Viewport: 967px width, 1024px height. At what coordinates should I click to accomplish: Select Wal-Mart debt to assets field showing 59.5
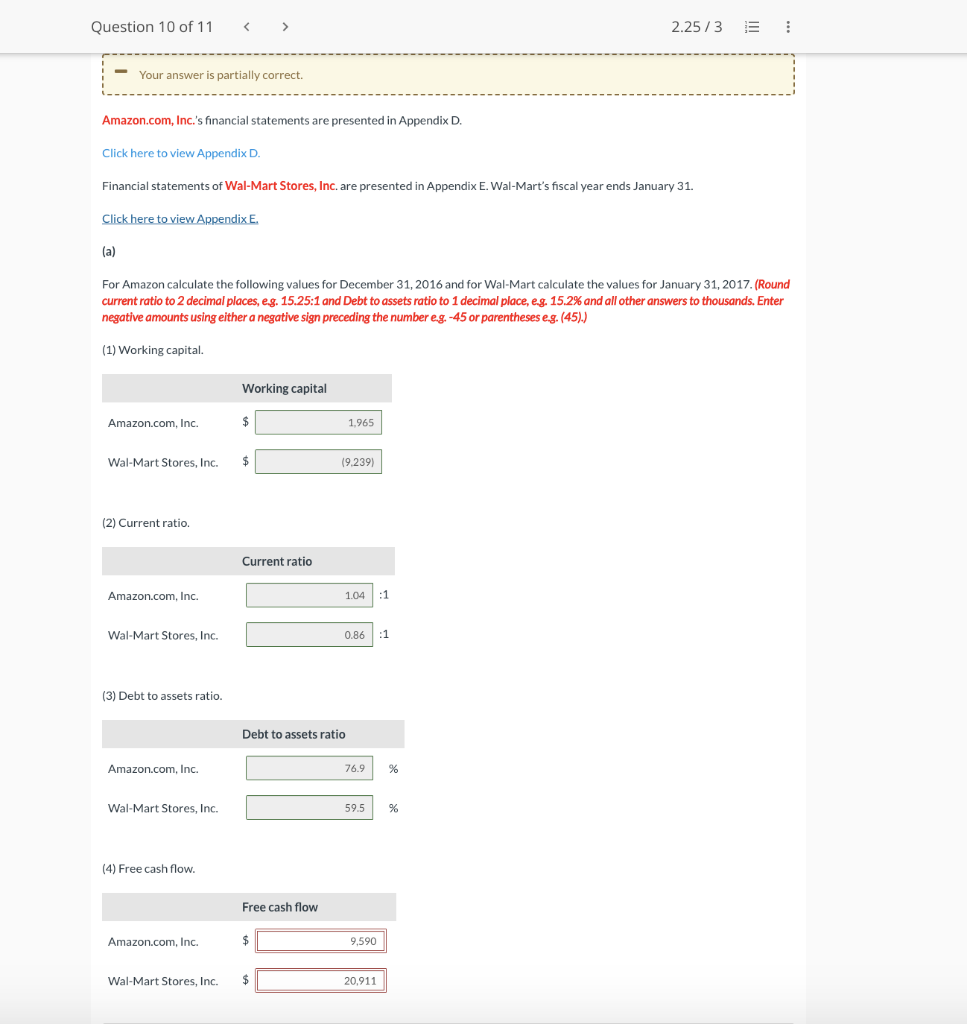click(309, 808)
